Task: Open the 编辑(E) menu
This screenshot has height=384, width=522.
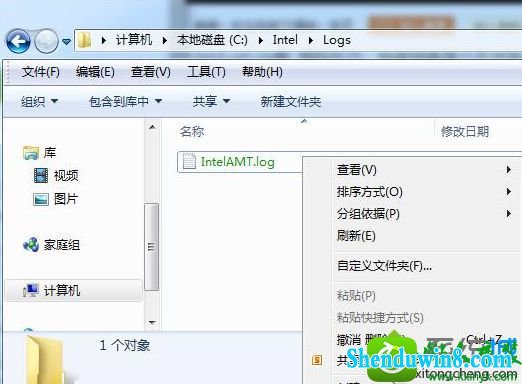Action: click(95, 72)
